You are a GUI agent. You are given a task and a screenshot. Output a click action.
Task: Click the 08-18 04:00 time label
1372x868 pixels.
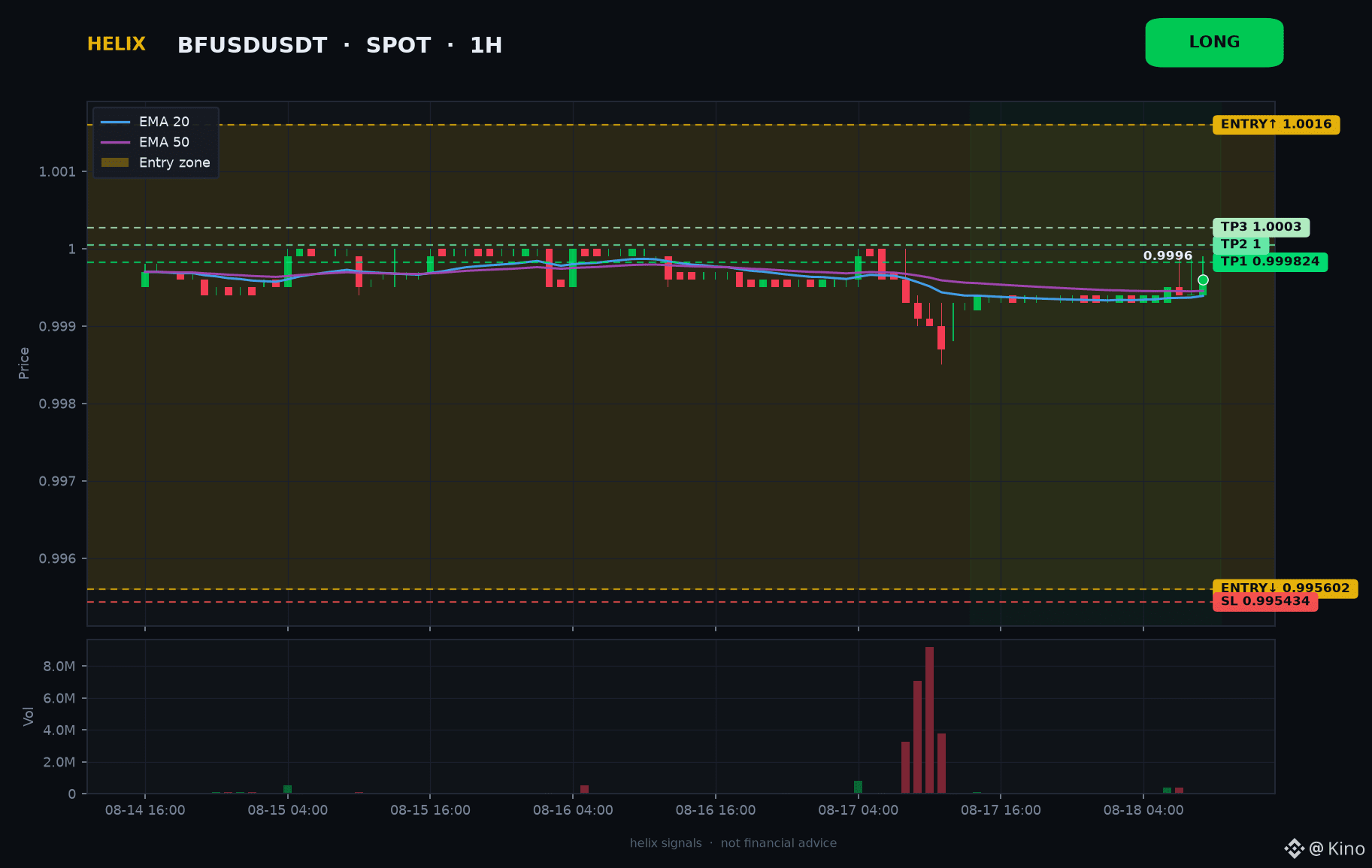click(1143, 810)
